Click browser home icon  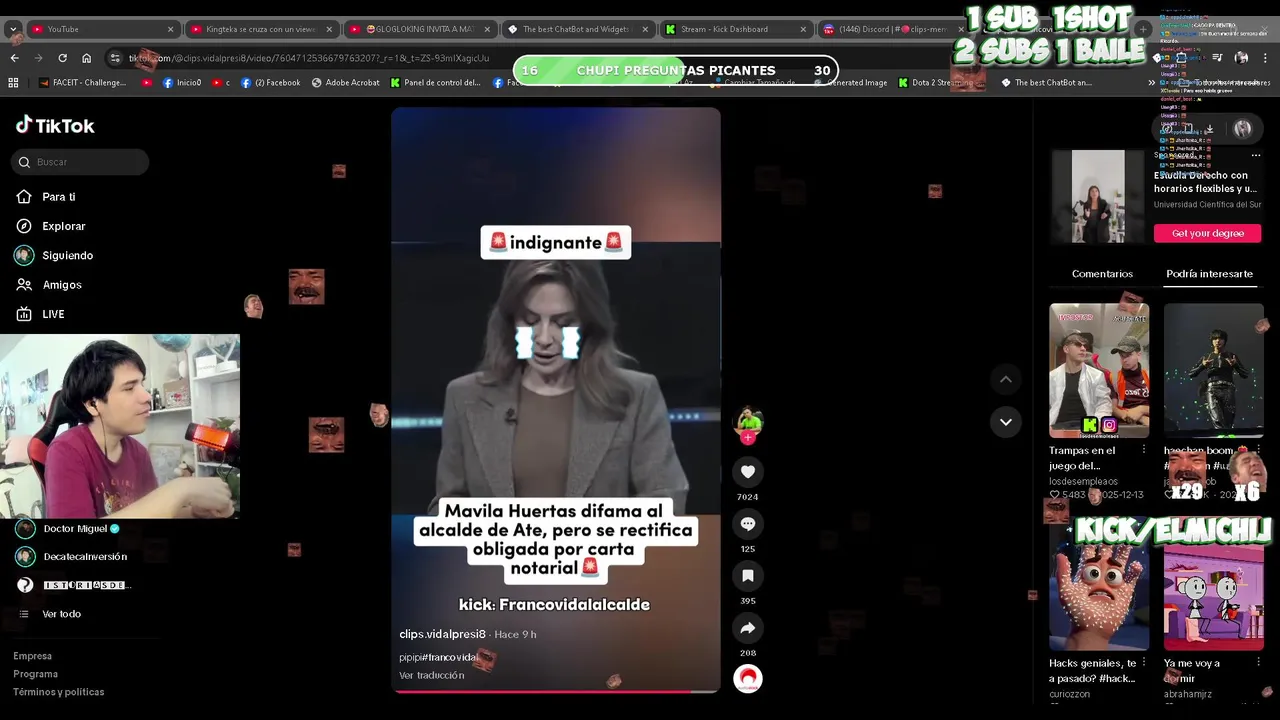(x=87, y=58)
